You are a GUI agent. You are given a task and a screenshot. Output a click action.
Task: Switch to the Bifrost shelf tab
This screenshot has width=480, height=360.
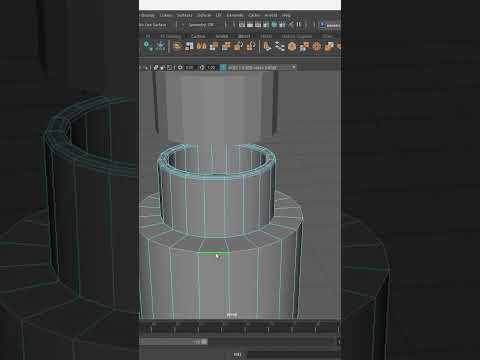(244, 36)
